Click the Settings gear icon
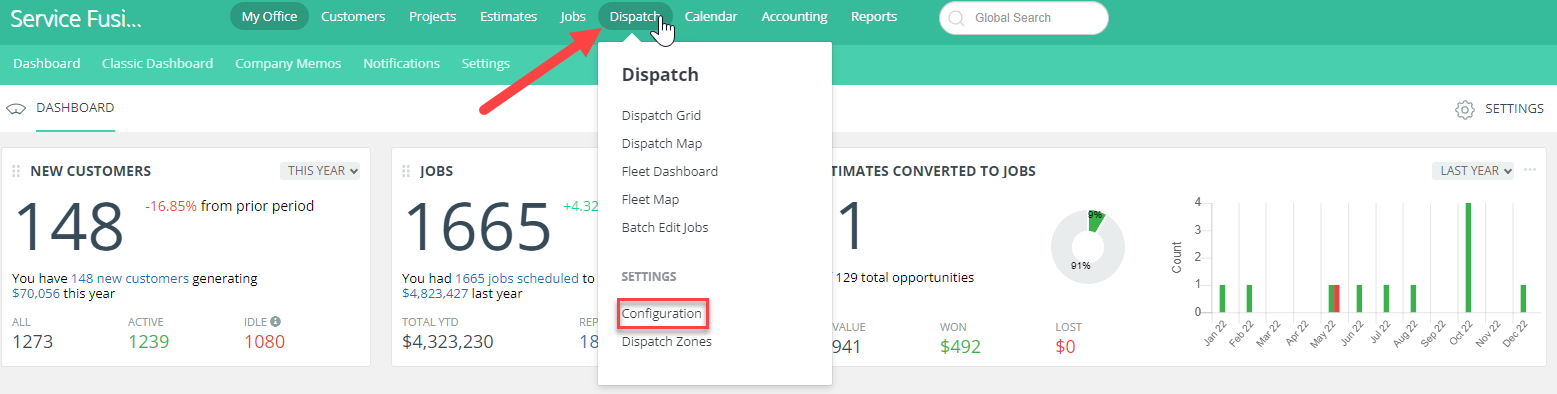Image resolution: width=1557 pixels, height=394 pixels. tap(1465, 109)
